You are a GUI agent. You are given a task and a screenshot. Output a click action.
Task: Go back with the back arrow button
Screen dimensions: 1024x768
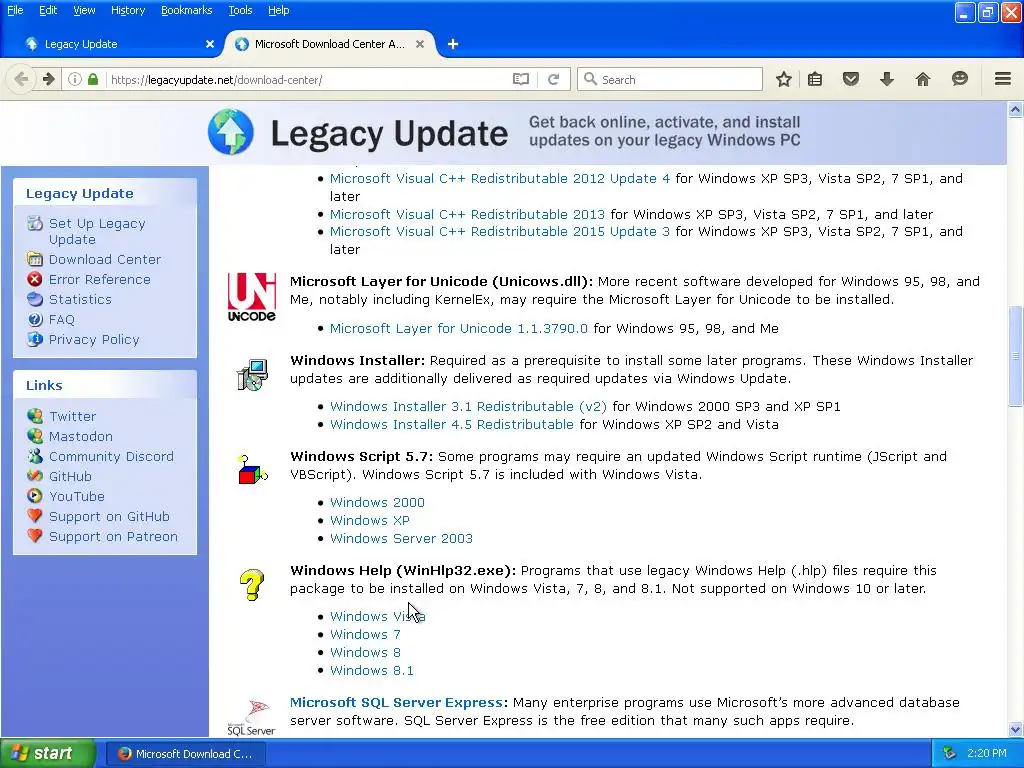(21, 79)
